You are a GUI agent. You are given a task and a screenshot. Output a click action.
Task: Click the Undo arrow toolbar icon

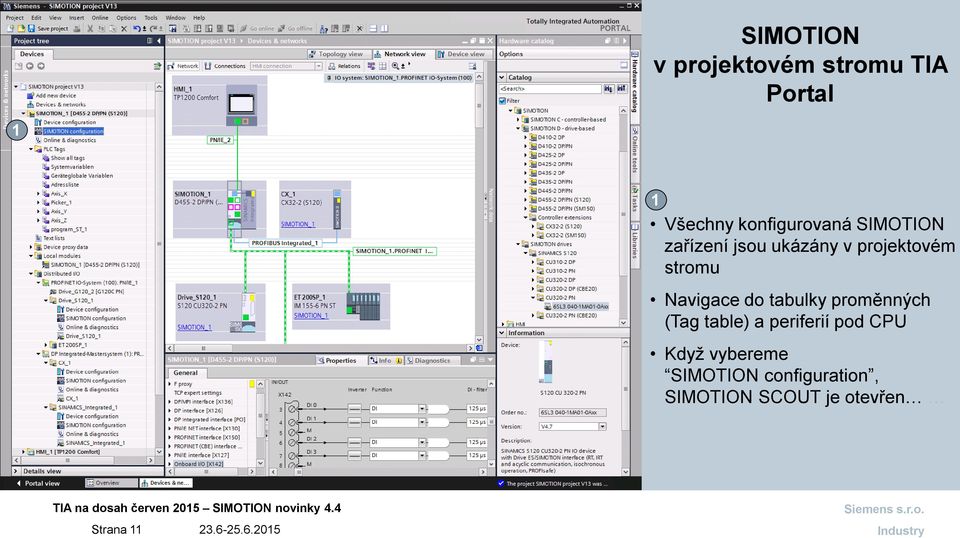tap(137, 28)
